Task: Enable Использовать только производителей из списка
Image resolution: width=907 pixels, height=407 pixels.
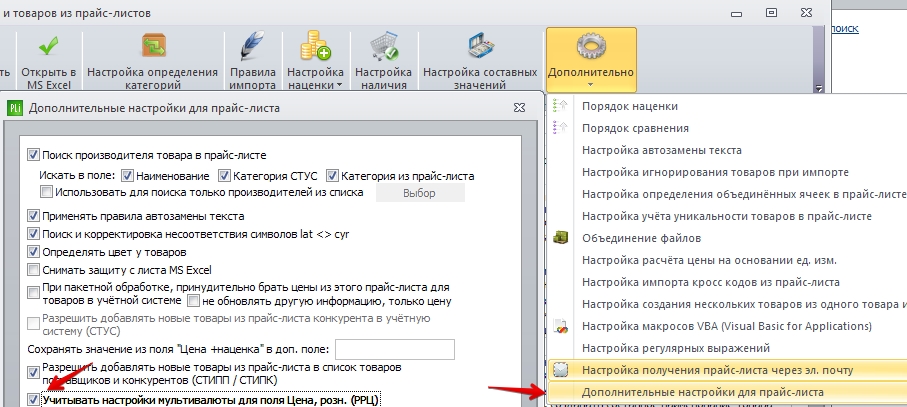Action: tap(46, 191)
